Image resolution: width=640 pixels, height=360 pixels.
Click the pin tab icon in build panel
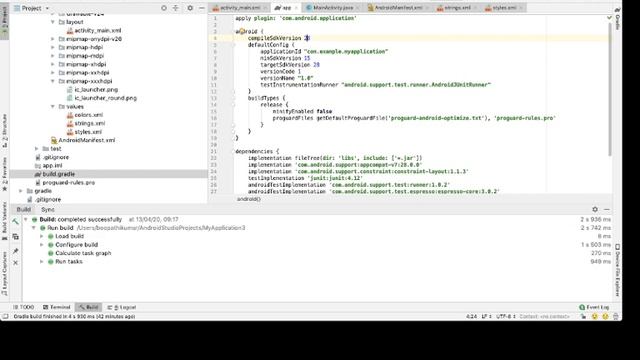tap(16, 251)
